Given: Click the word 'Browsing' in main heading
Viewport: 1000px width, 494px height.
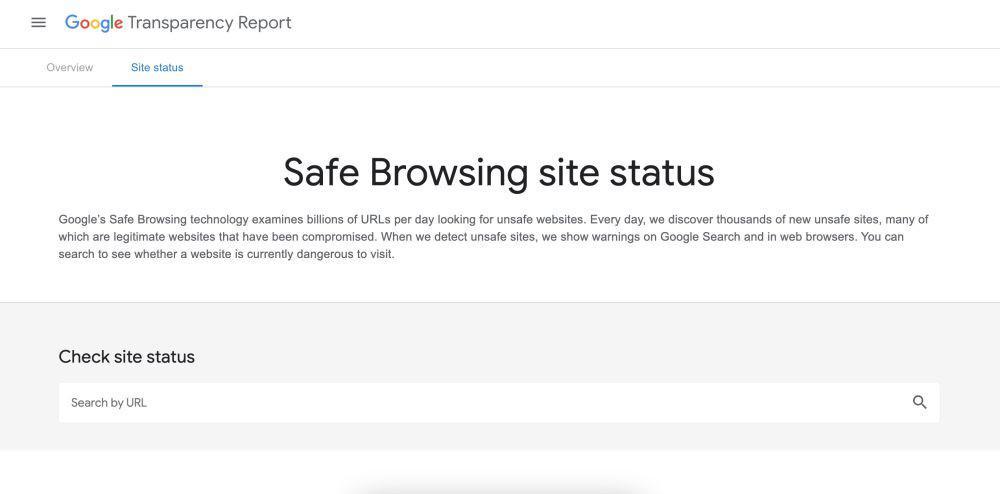Looking at the screenshot, I should point(449,173).
